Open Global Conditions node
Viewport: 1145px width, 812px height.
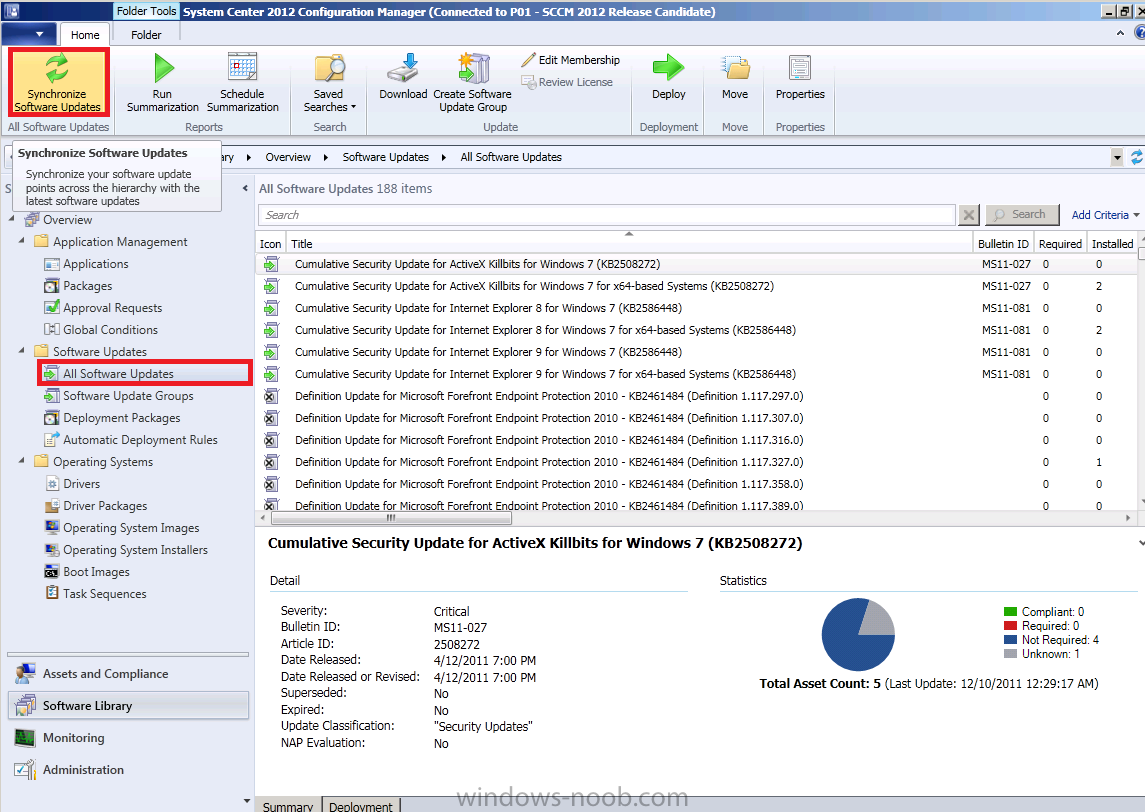pyautogui.click(x=110, y=329)
